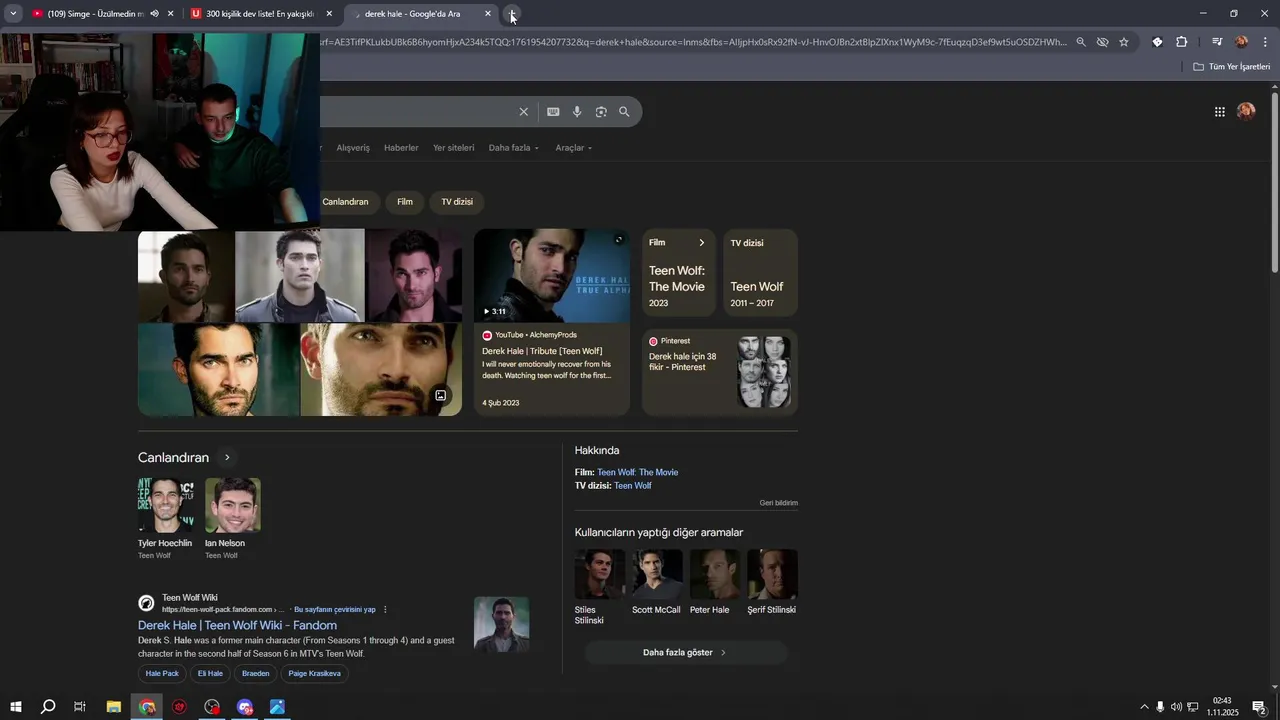Open Peter Hale related search
Screen dimensions: 1280x720
tap(713, 582)
